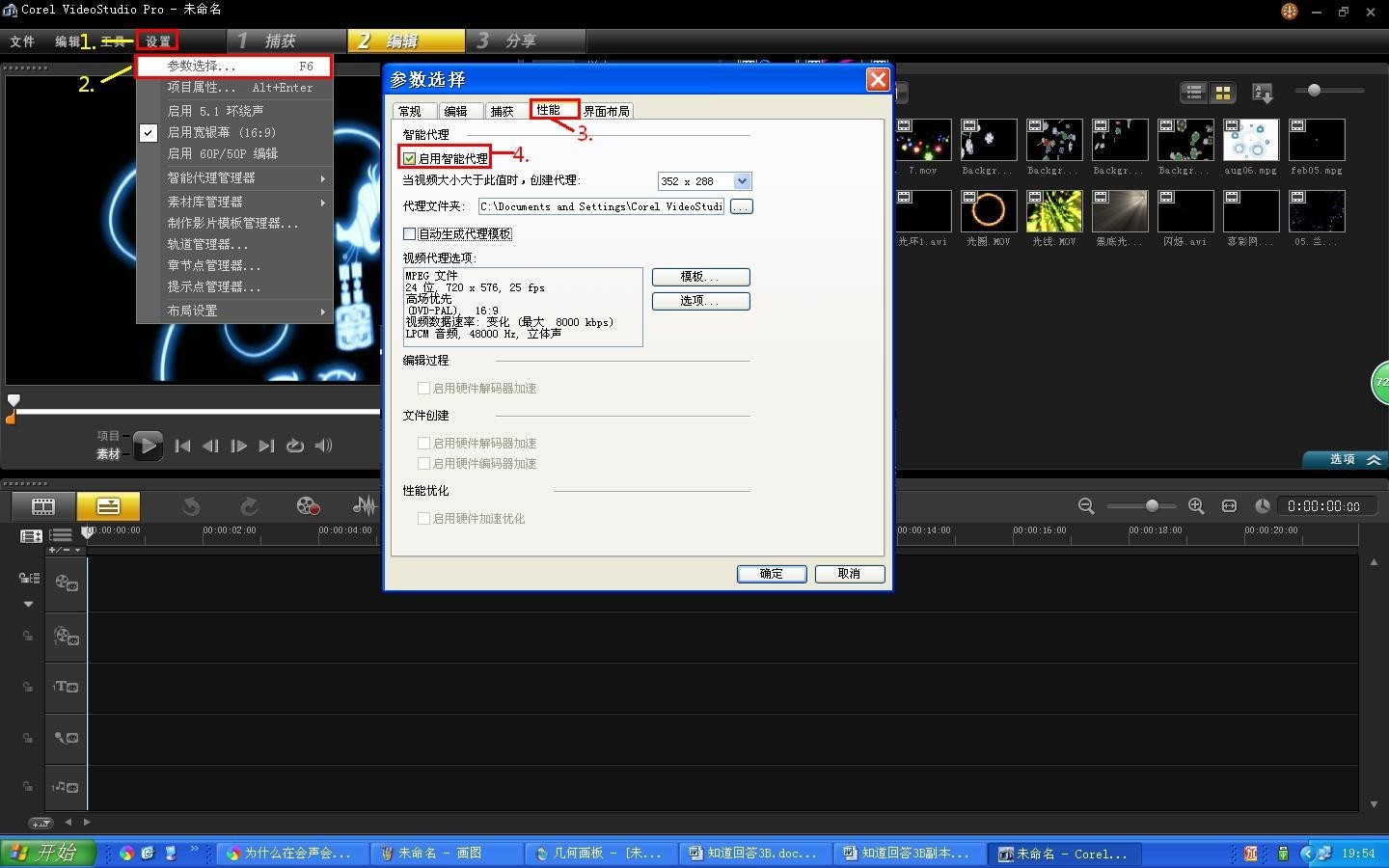Sort library clips A-Z icon
1389x868 pixels.
click(1263, 93)
